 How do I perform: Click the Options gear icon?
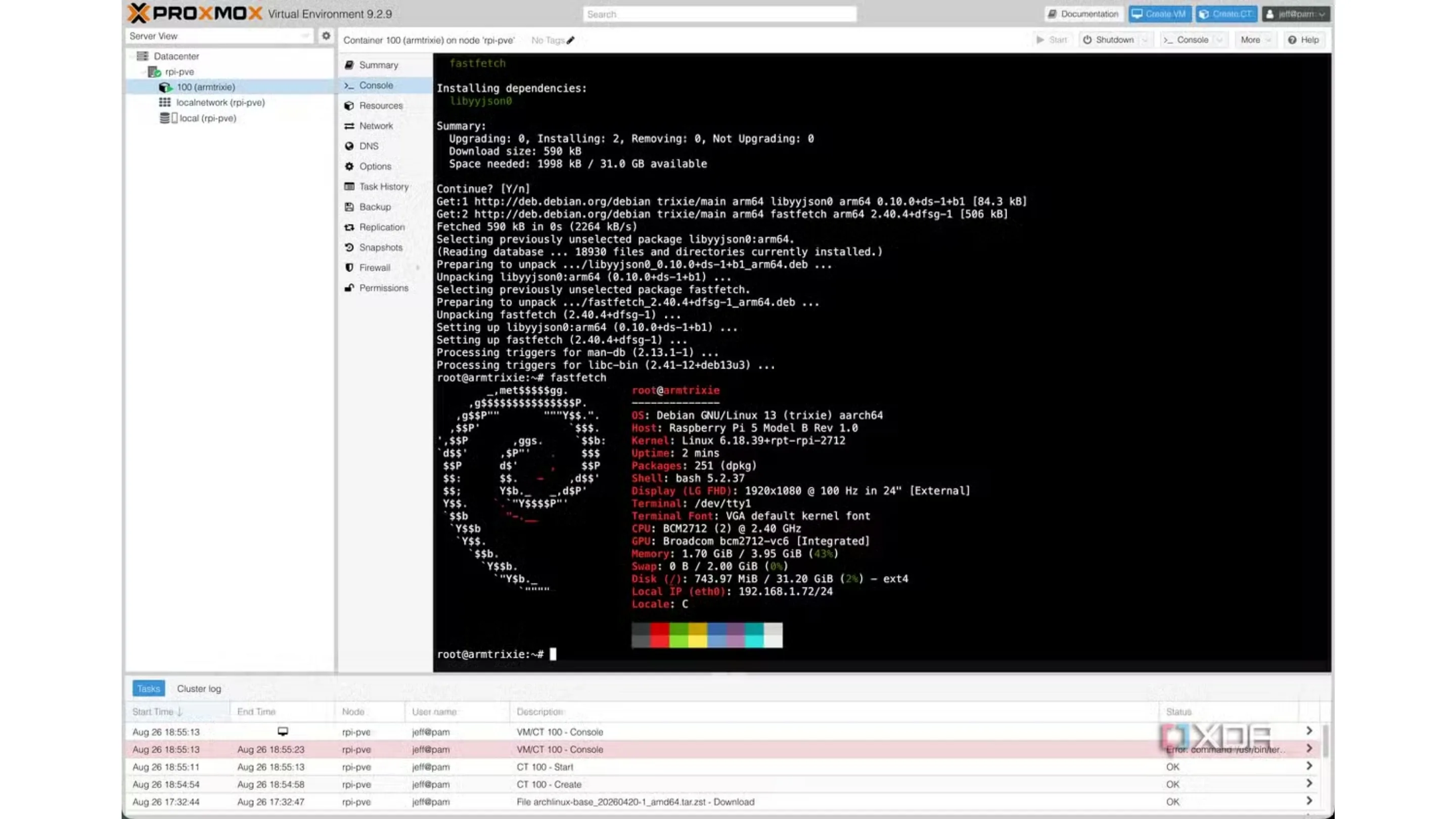(349, 167)
